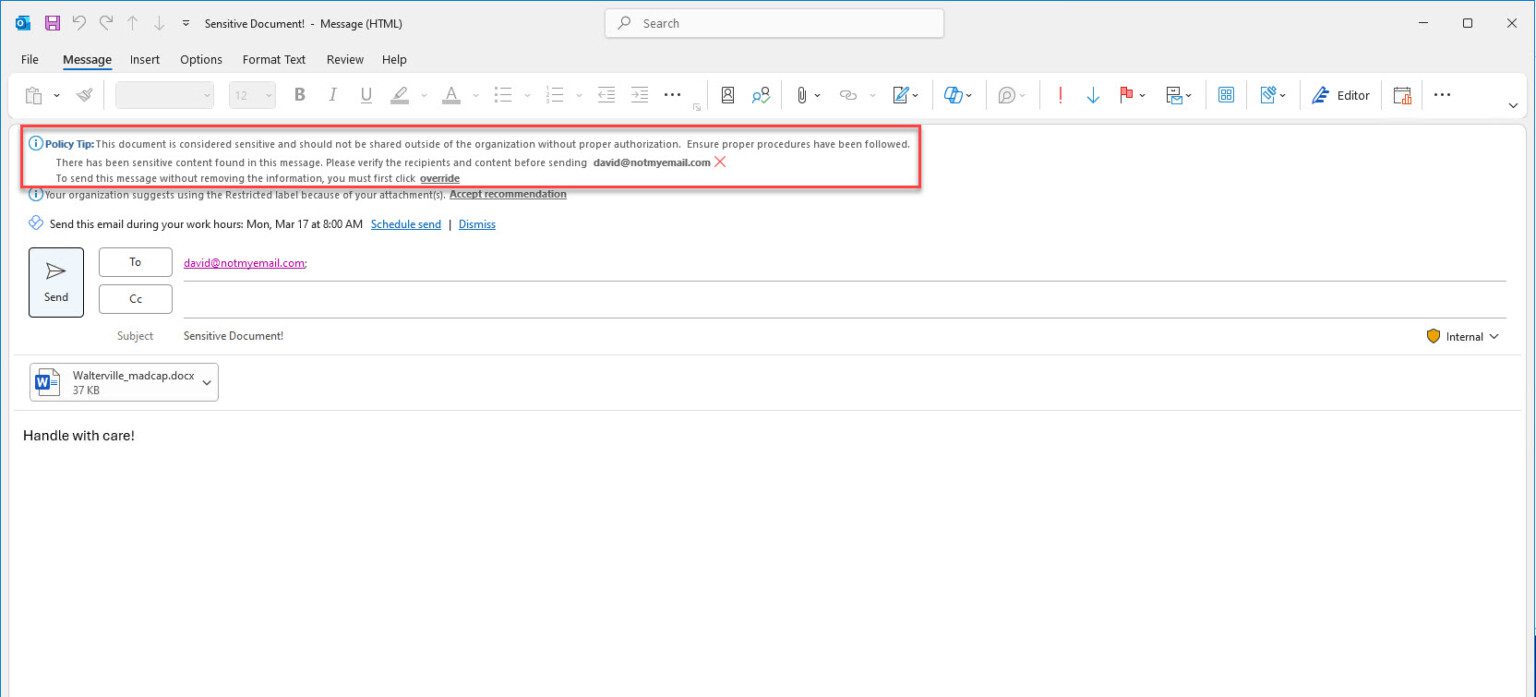Expand the Attach File dropdown

[815, 95]
